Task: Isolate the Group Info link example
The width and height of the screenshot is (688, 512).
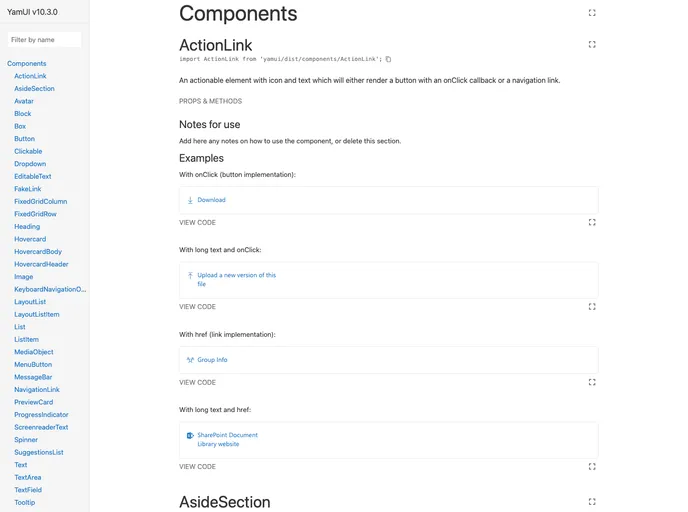Action: 592,382
